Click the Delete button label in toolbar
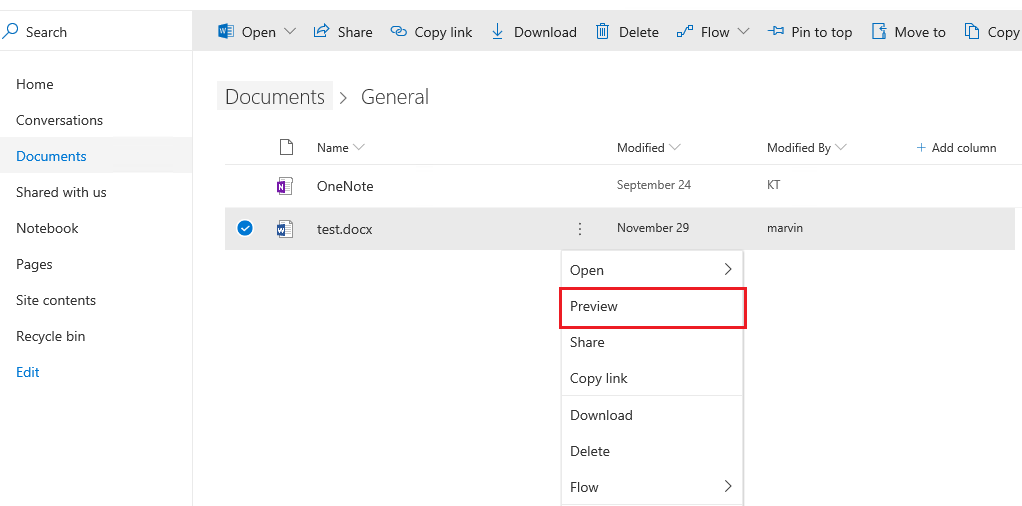Image resolution: width=1022 pixels, height=506 pixels. [639, 32]
